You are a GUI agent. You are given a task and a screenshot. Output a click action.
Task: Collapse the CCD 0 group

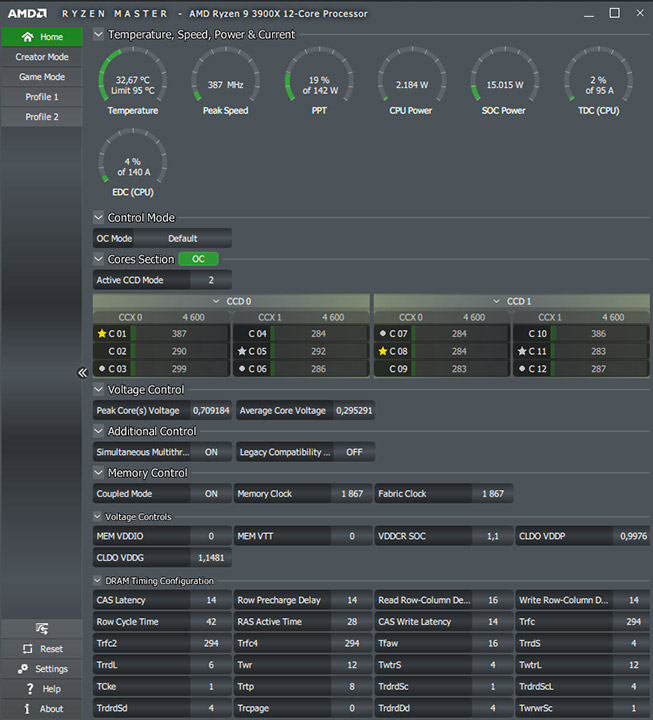point(216,301)
